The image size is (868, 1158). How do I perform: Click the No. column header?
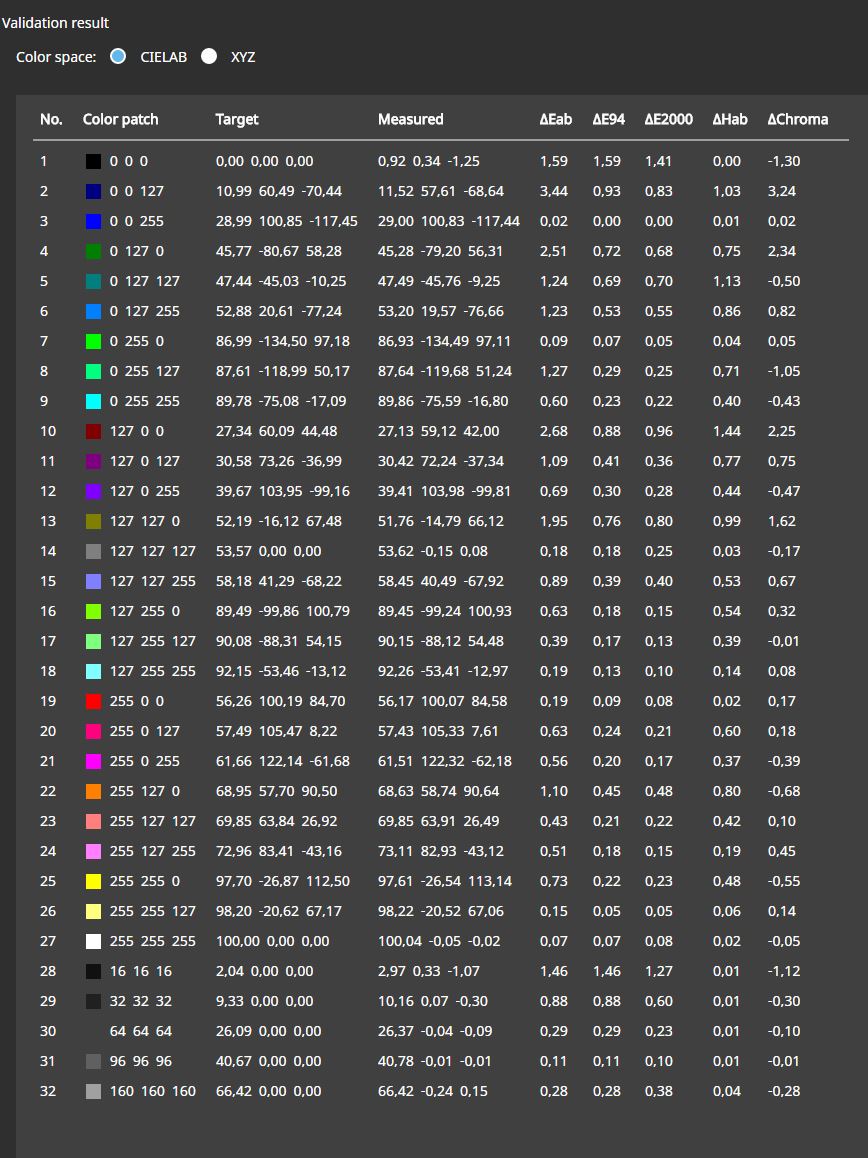click(x=51, y=119)
